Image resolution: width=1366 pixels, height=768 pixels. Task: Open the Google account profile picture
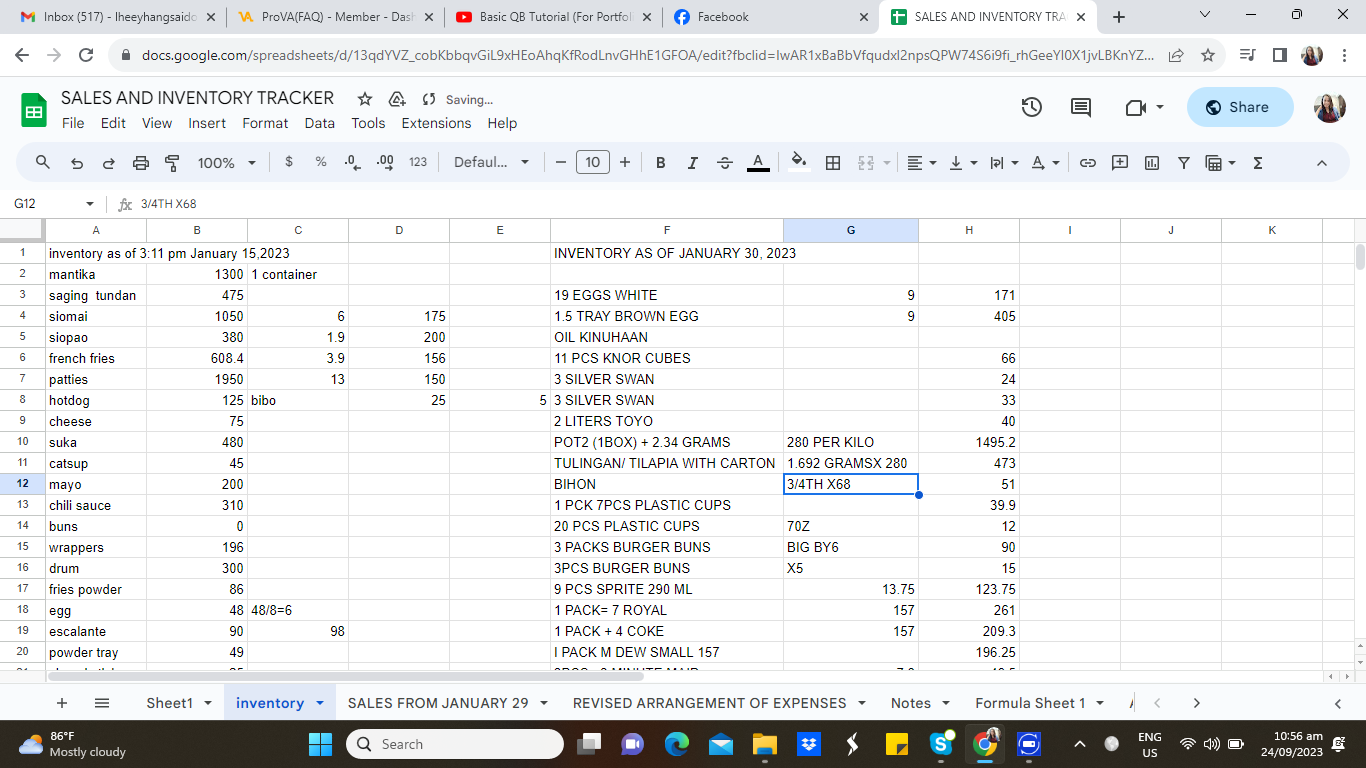click(x=1330, y=107)
